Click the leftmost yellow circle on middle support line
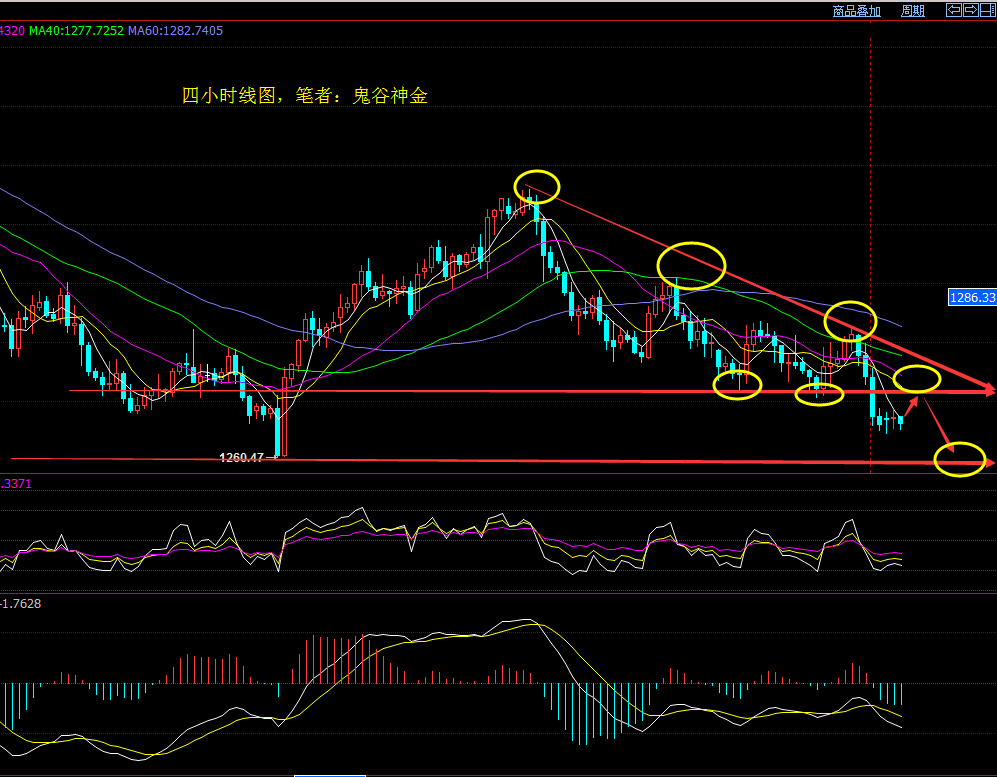The height and width of the screenshot is (777, 997). pos(738,384)
